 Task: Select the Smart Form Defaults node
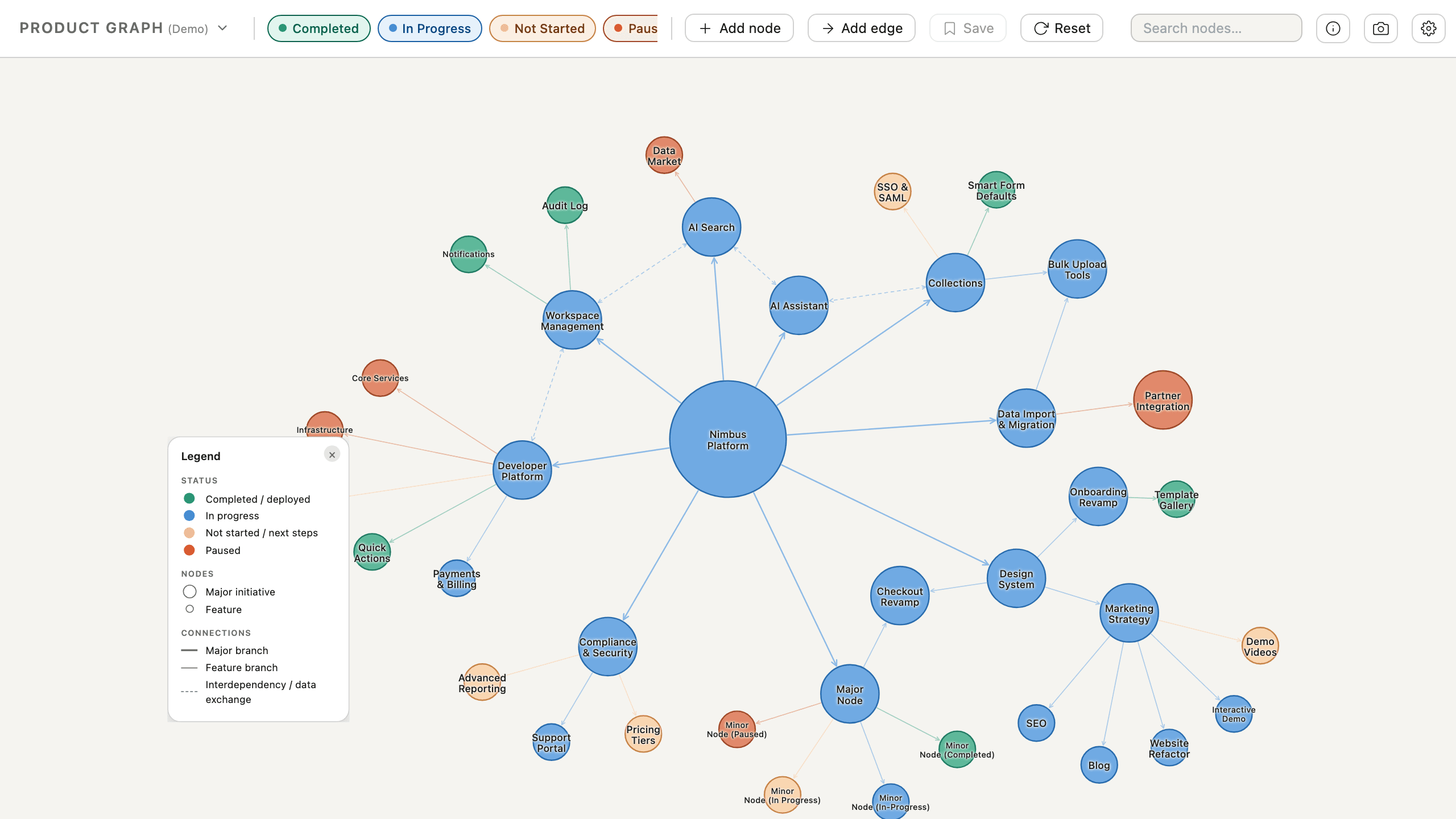coord(996,190)
